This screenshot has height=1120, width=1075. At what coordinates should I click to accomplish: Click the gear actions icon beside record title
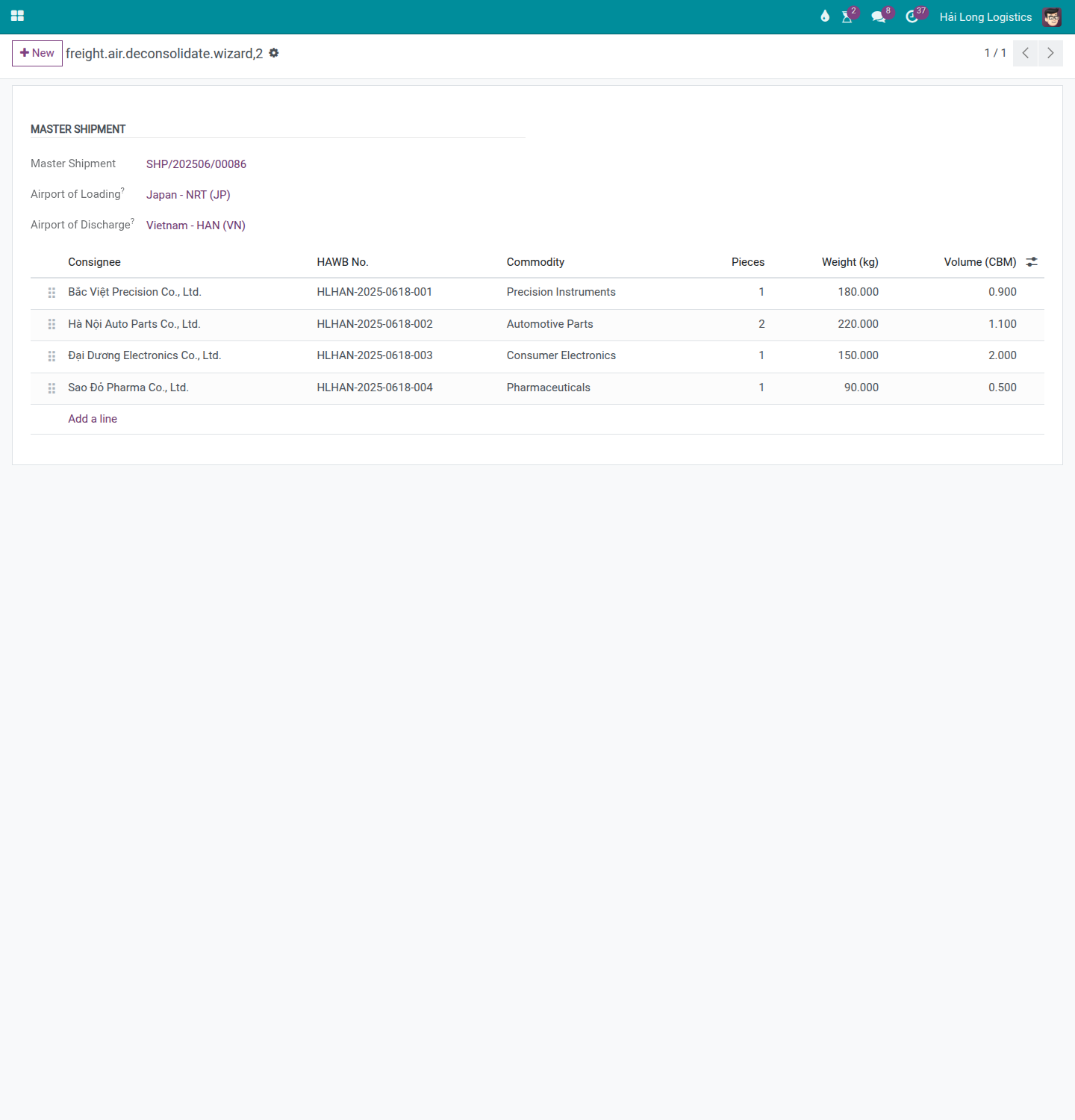274,53
